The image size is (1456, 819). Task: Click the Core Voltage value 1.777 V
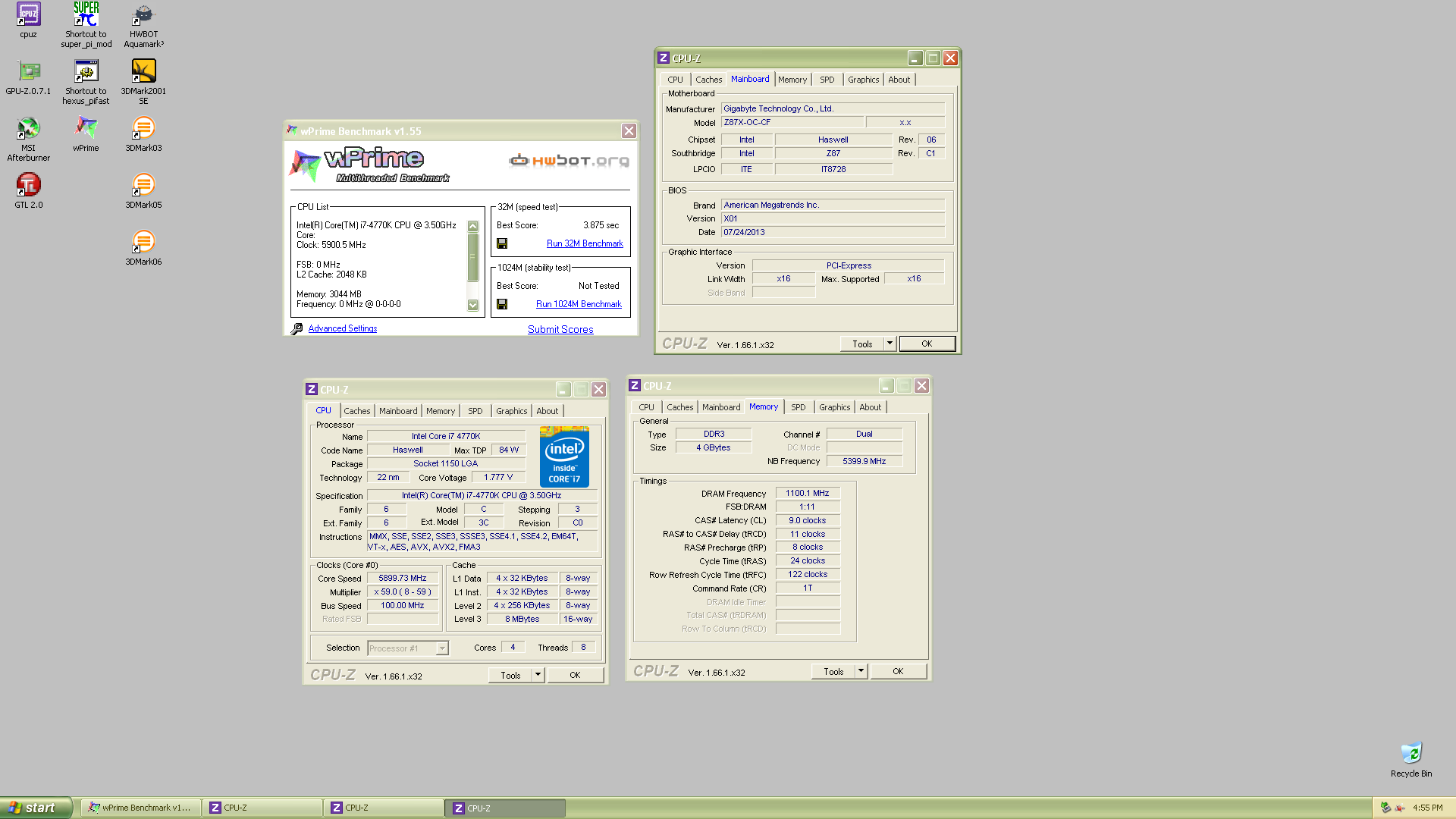498,478
